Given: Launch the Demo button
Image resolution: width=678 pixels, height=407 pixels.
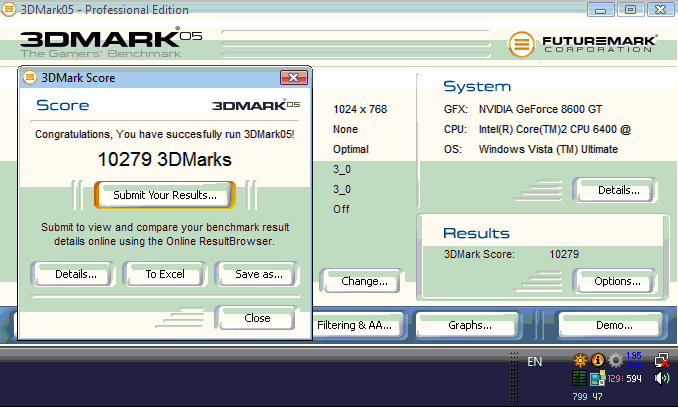Looking at the screenshot, I should [x=612, y=325].
